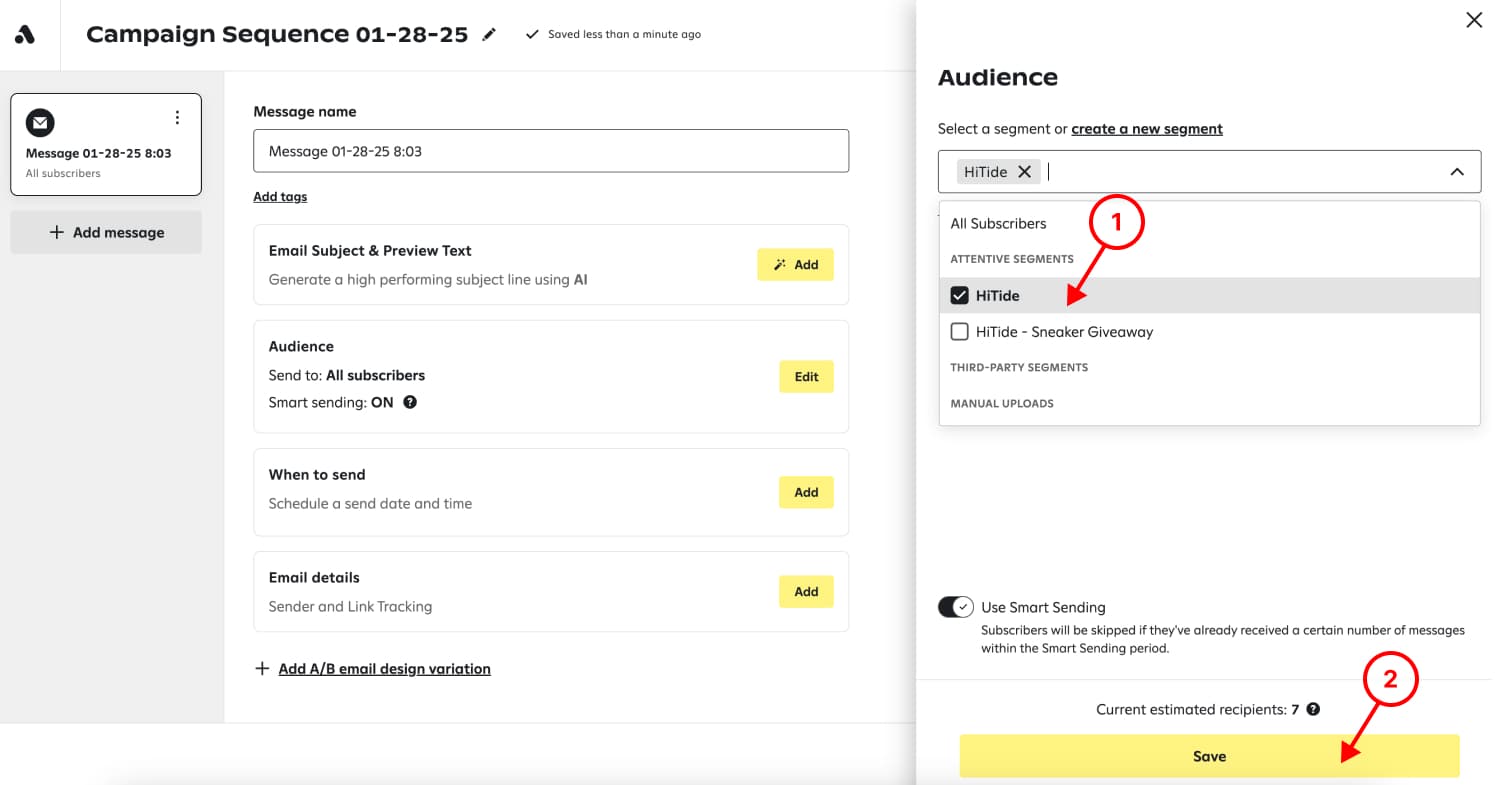1495x785 pixels.
Task: Click Add message button in sidebar
Action: pyautogui.click(x=106, y=232)
